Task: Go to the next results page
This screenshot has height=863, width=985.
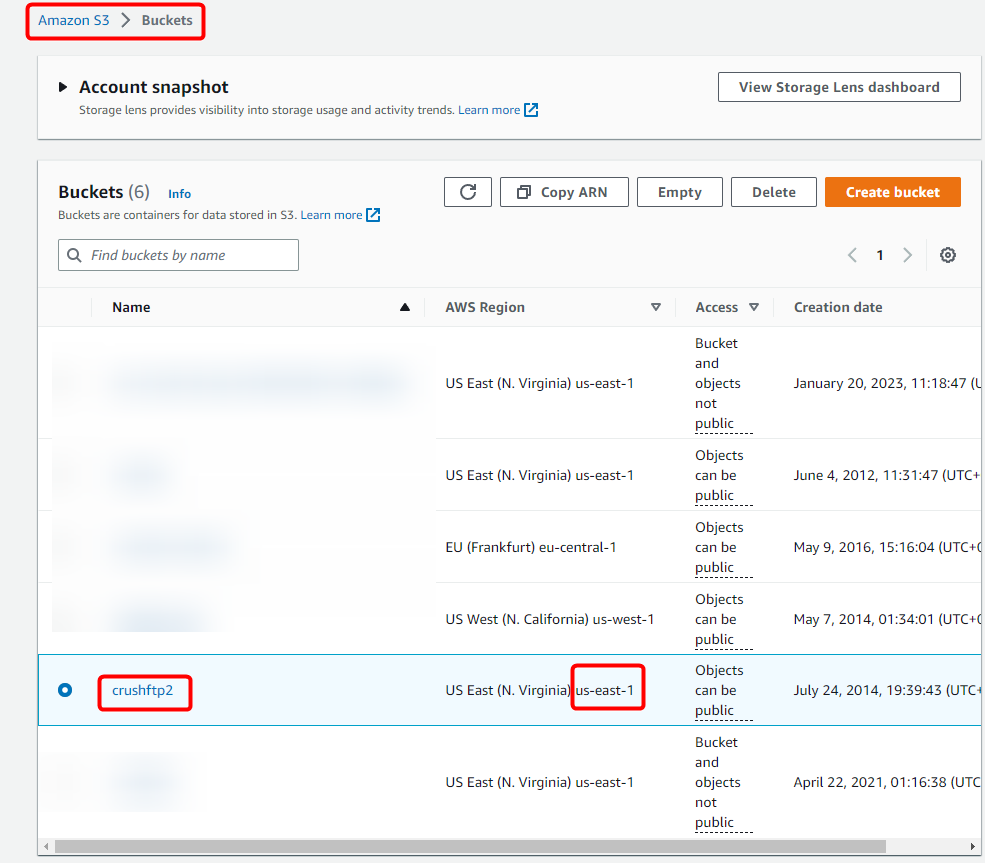Action: tap(907, 255)
